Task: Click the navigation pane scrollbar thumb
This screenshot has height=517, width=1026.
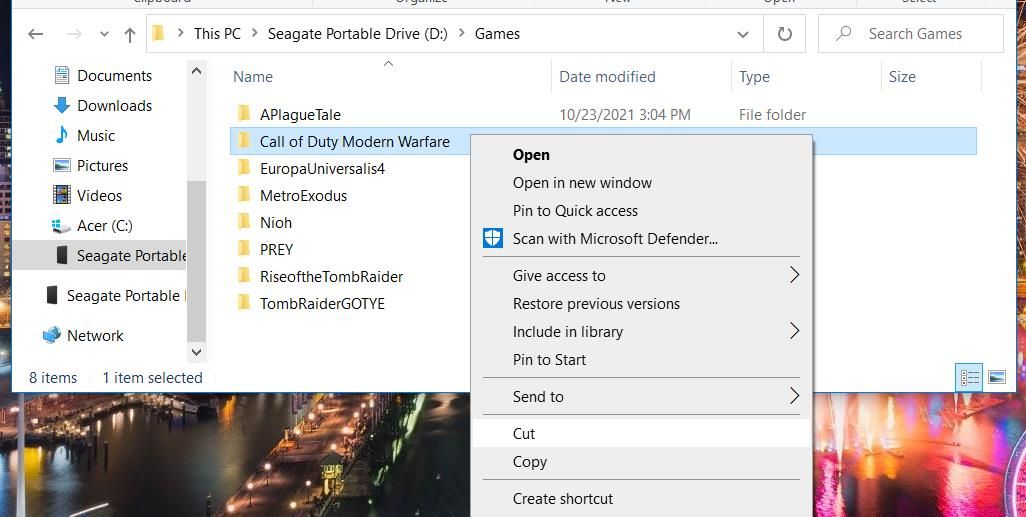Action: point(196,261)
